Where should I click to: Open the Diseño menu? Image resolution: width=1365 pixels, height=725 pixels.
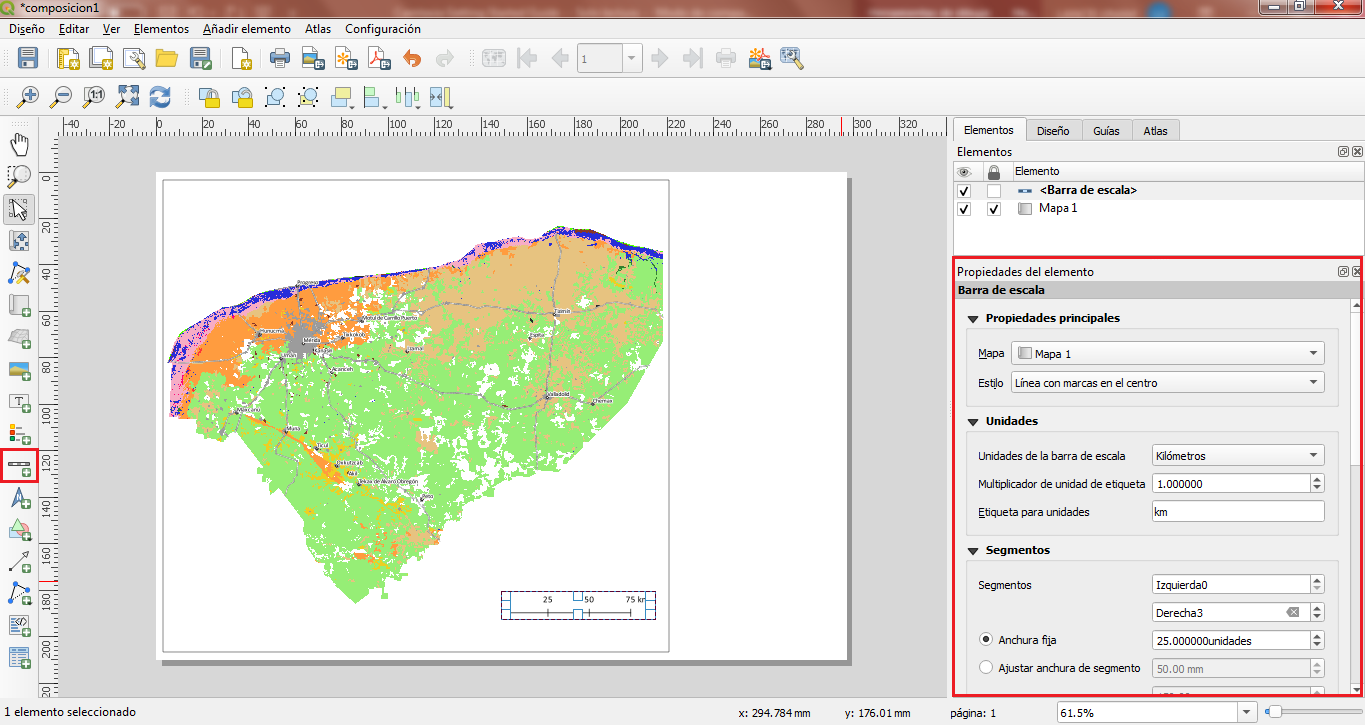[x=26, y=29]
